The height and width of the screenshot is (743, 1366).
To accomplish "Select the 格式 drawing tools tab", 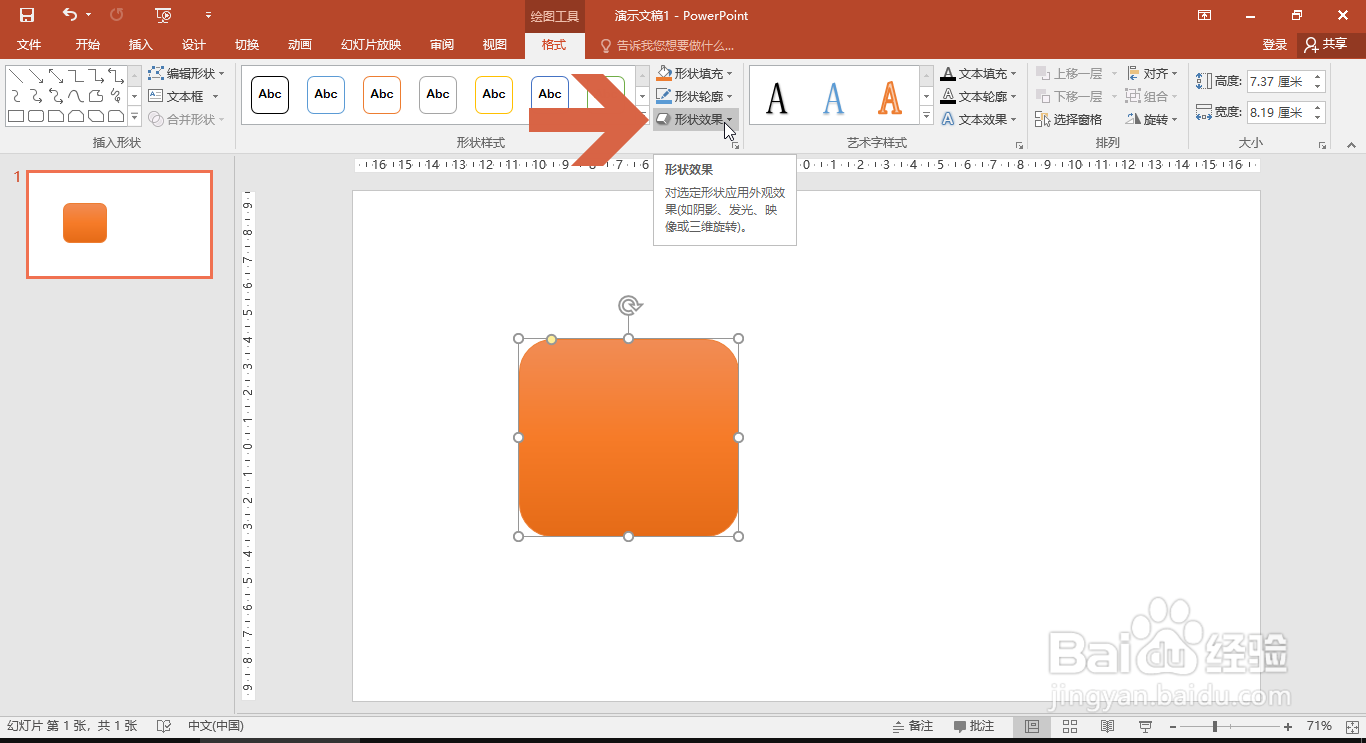I will (x=554, y=45).
